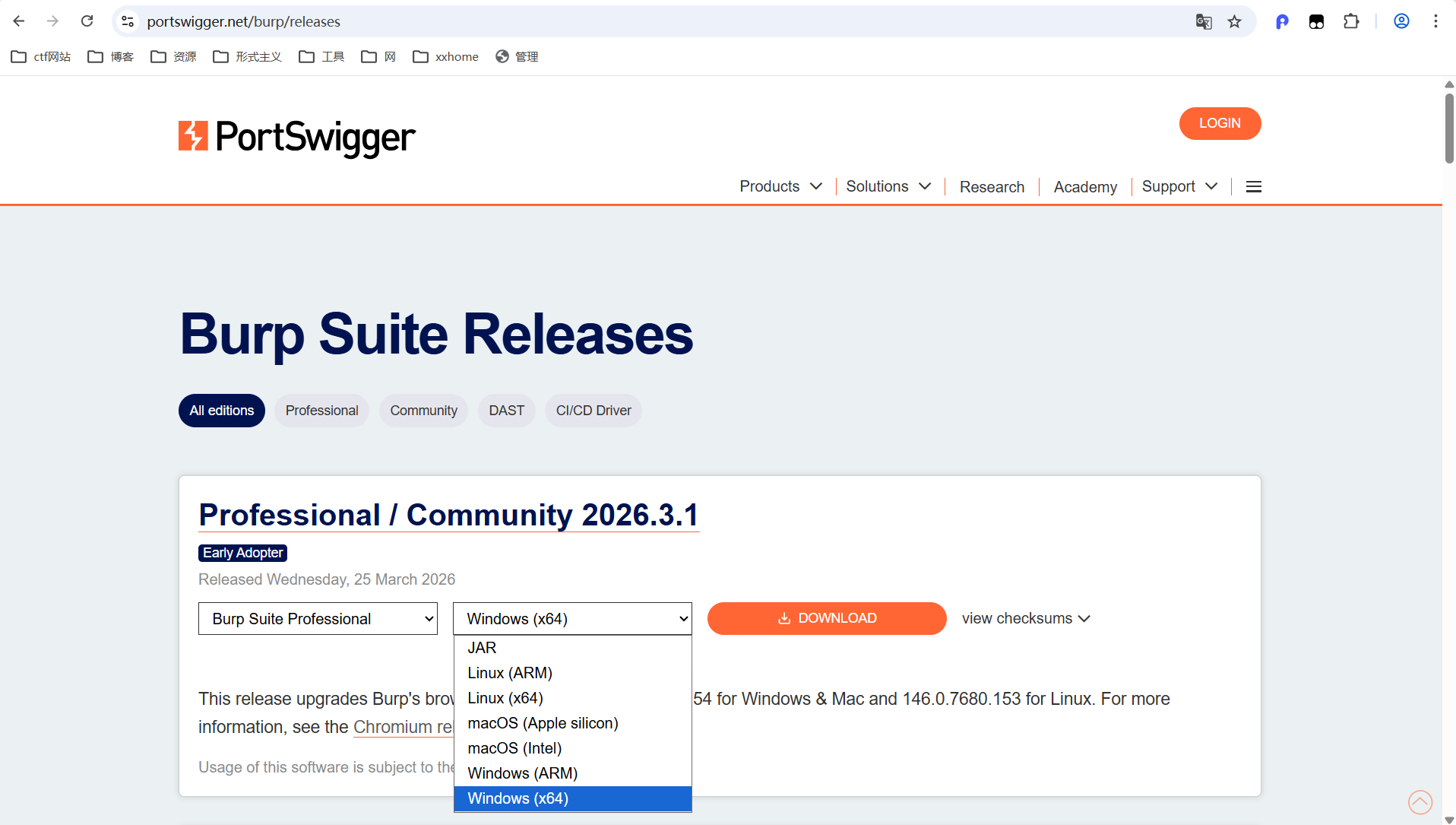Collapse the Windows (x64) platform dropdown
The width and height of the screenshot is (1456, 825).
[572, 619]
